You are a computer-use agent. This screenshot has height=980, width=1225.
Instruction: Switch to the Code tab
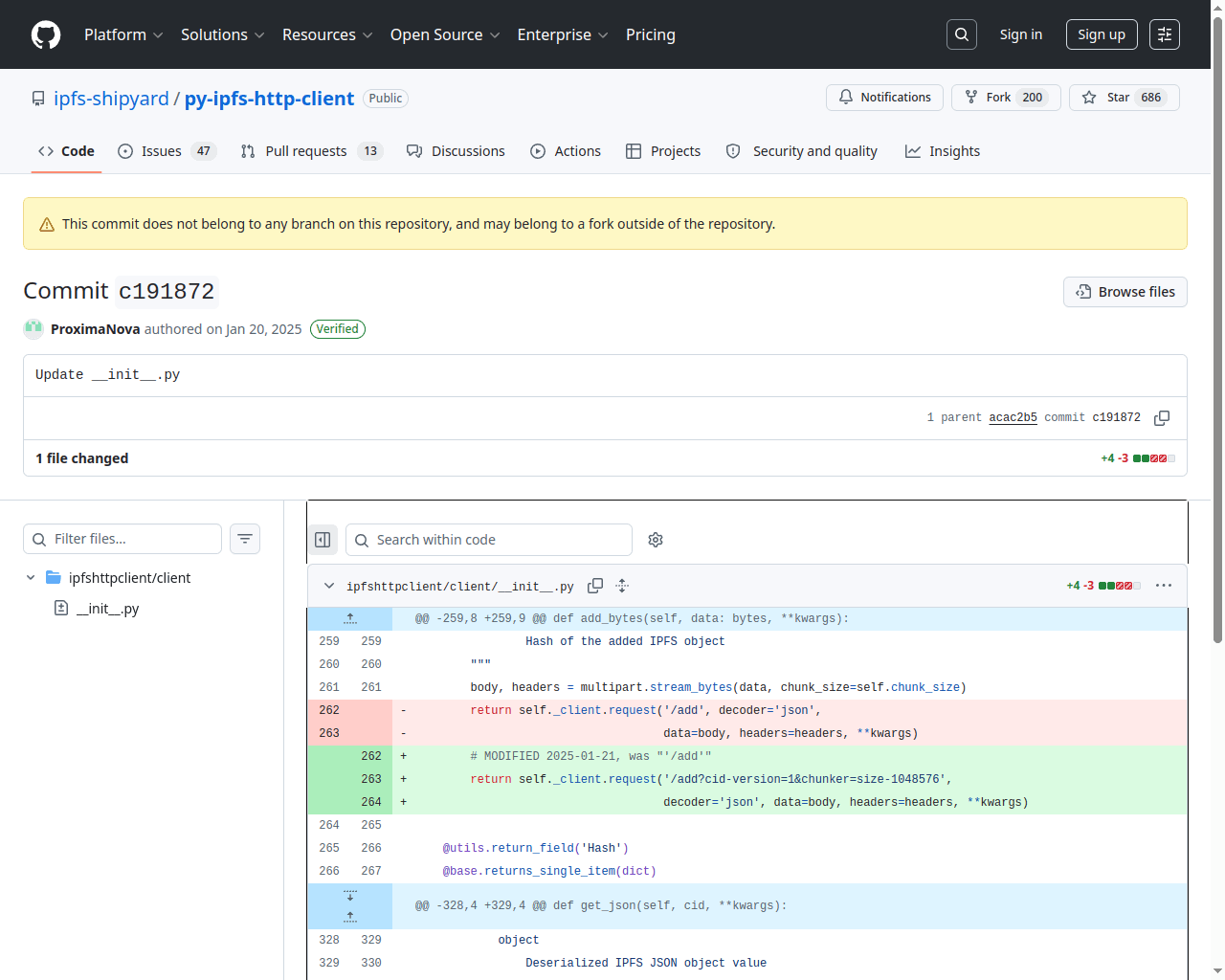[66, 151]
